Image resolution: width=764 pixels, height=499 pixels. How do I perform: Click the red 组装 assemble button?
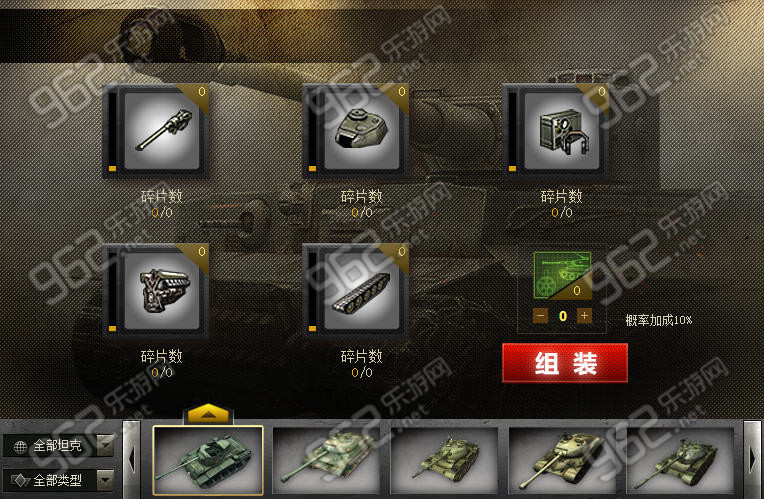[565, 363]
